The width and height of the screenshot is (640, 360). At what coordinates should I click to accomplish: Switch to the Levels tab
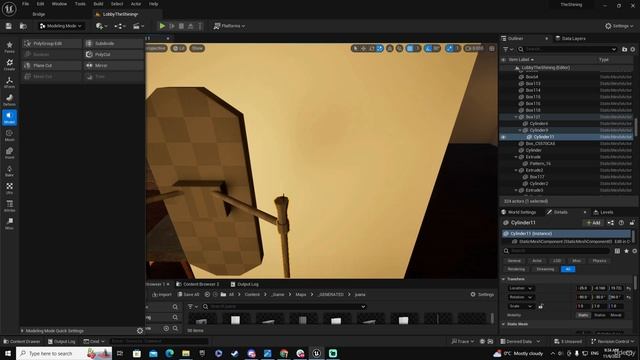(603, 212)
